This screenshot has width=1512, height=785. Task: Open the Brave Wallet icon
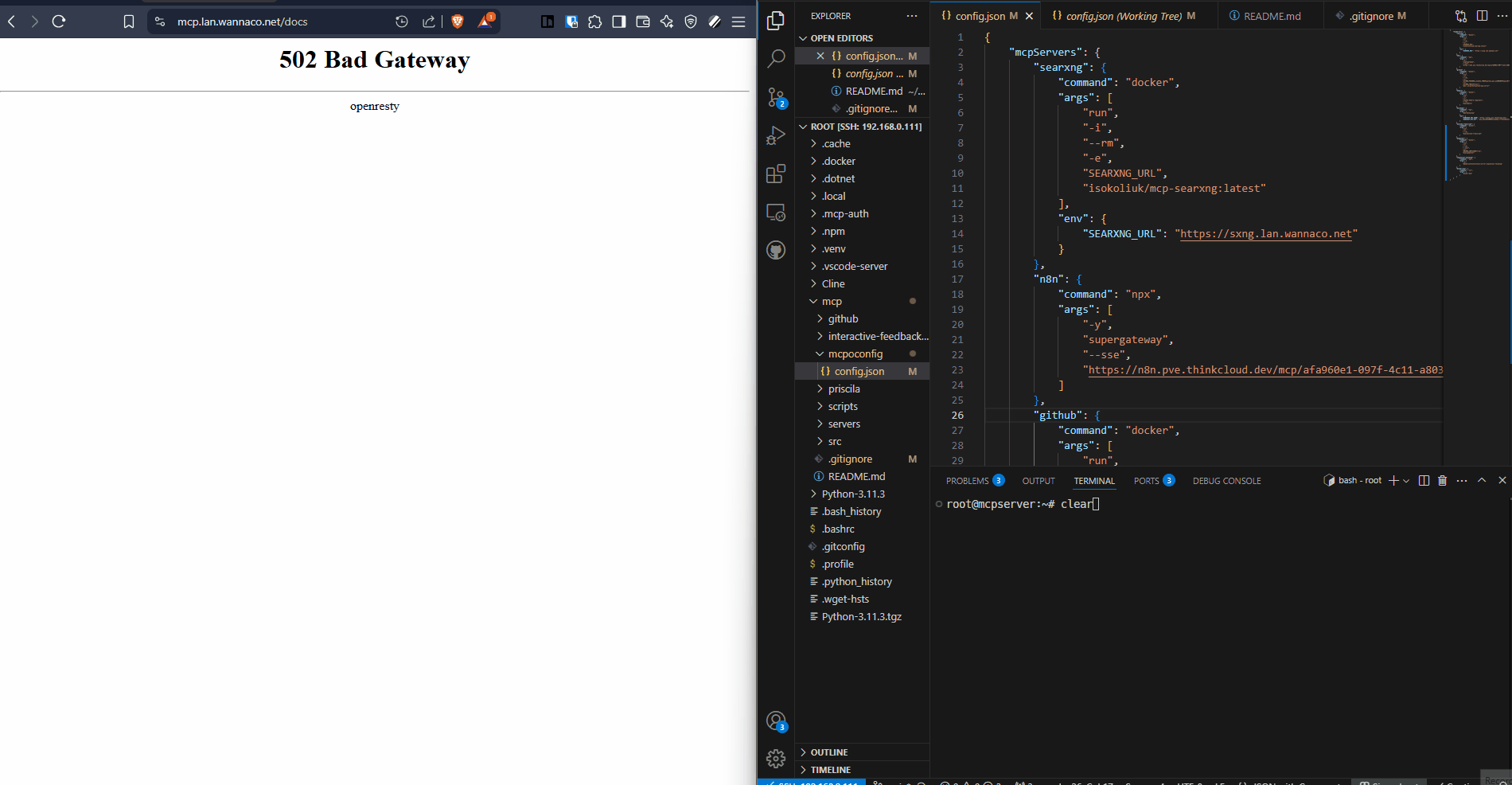[x=643, y=21]
